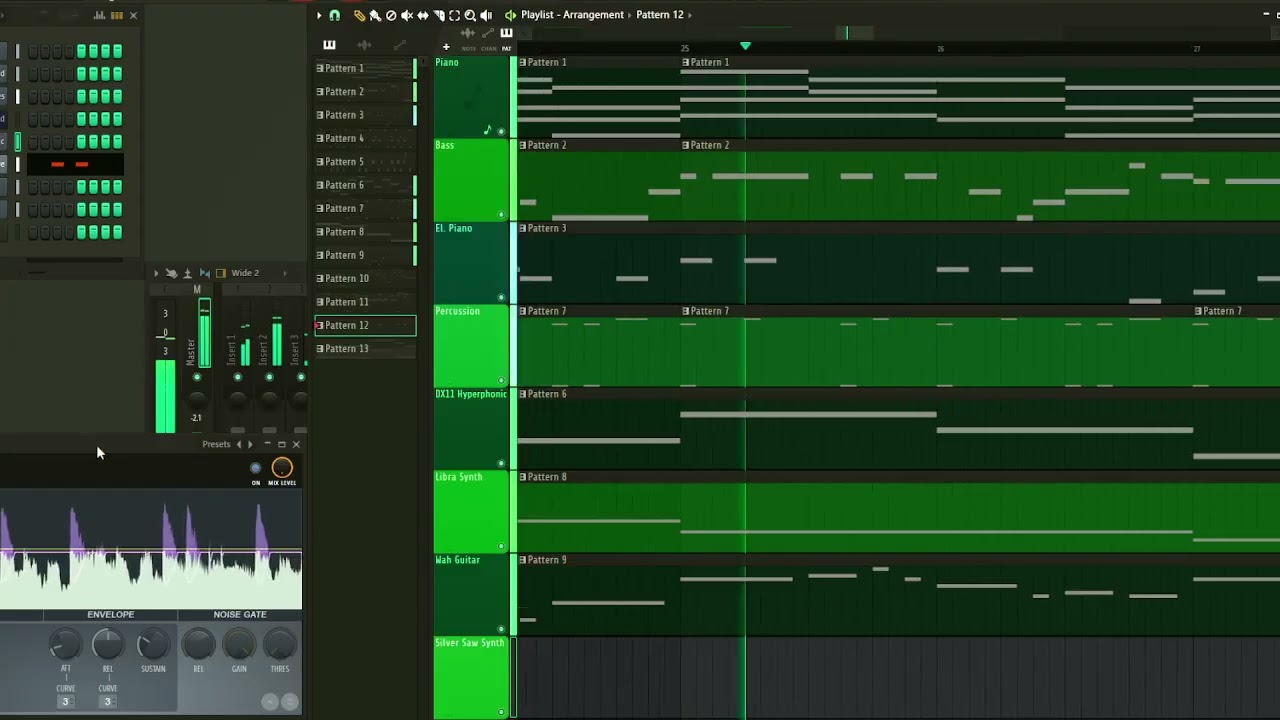Select the Slip tool
Viewport: 1280px width, 720px height.
click(x=423, y=15)
